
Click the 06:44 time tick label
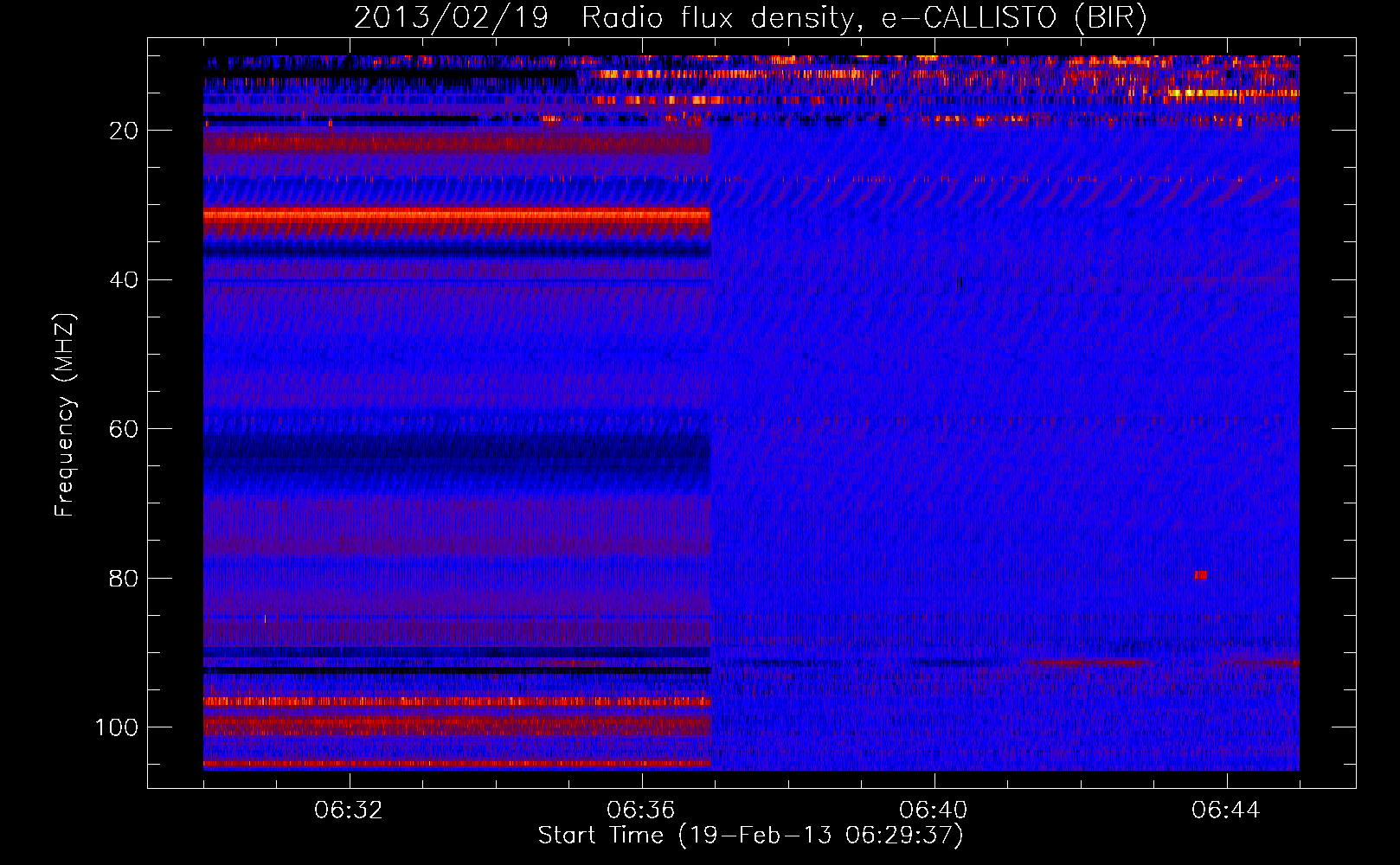(1226, 811)
